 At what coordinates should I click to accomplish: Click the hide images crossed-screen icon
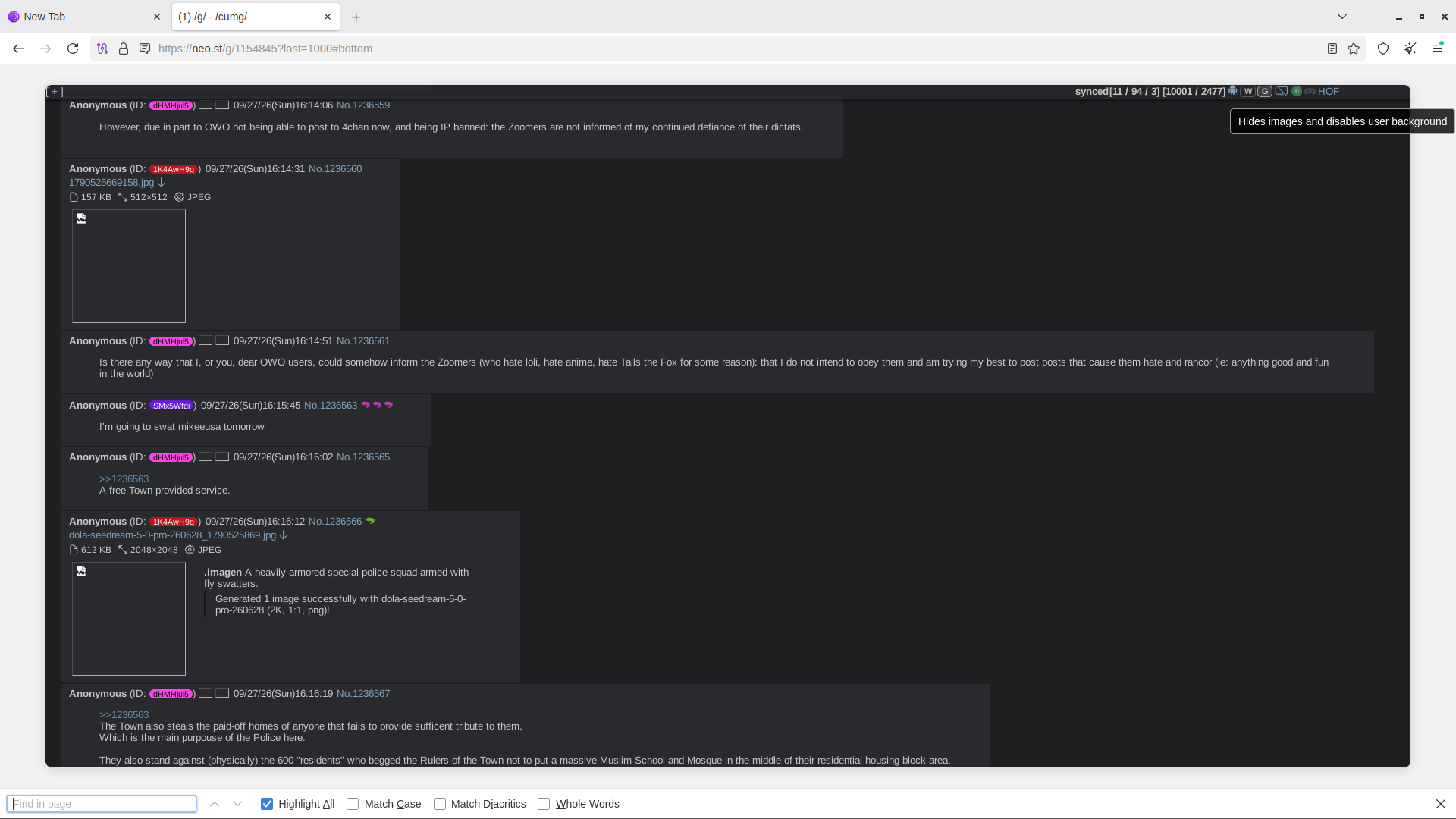(x=1282, y=91)
